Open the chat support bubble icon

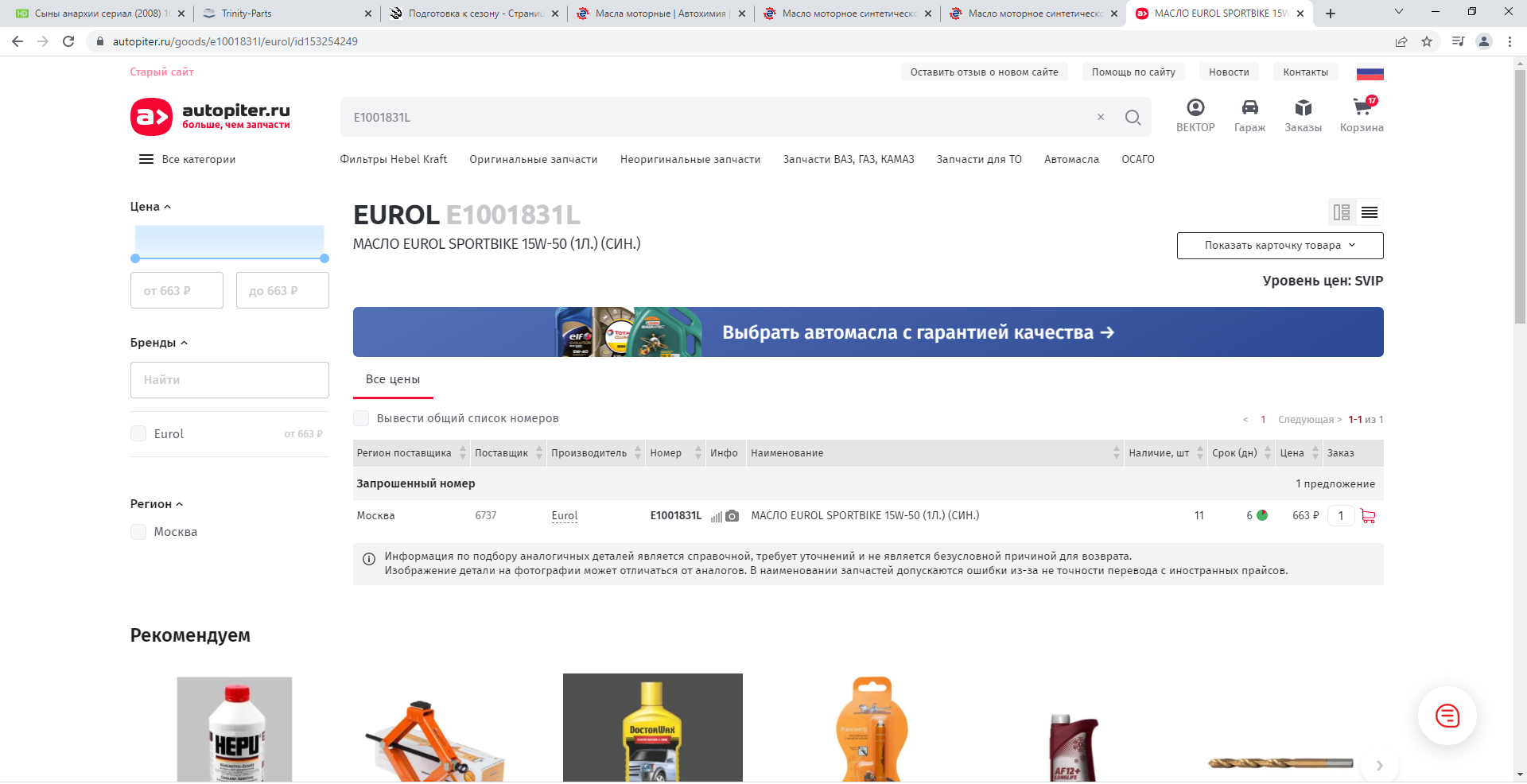point(1447,716)
